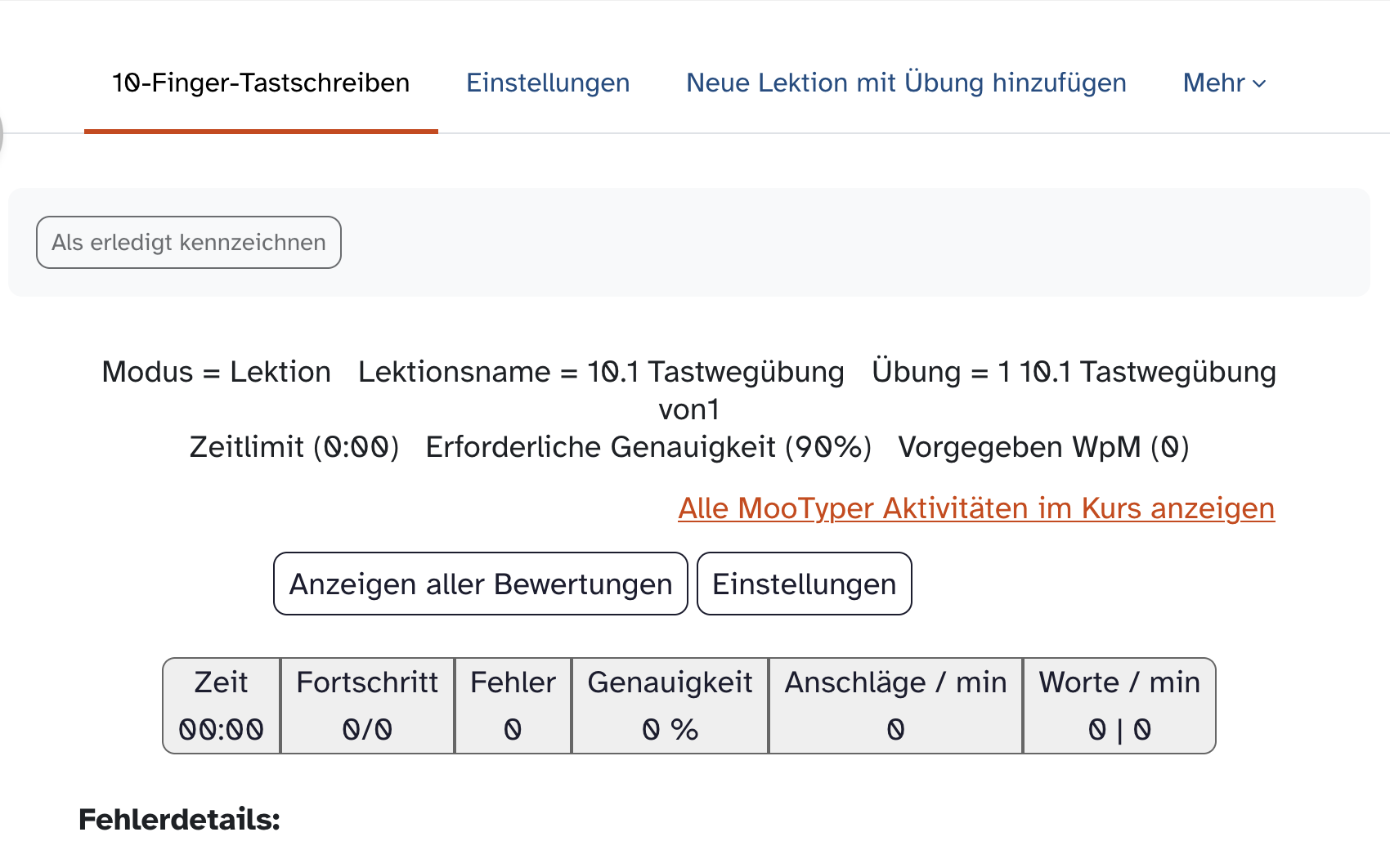Select the Worte / min cell

tap(1119, 705)
